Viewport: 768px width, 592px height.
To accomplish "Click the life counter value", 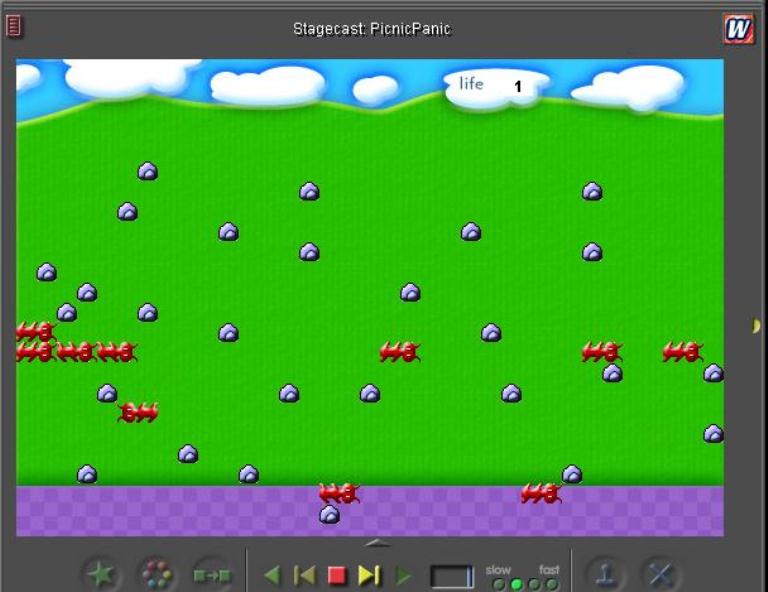I will coord(518,87).
